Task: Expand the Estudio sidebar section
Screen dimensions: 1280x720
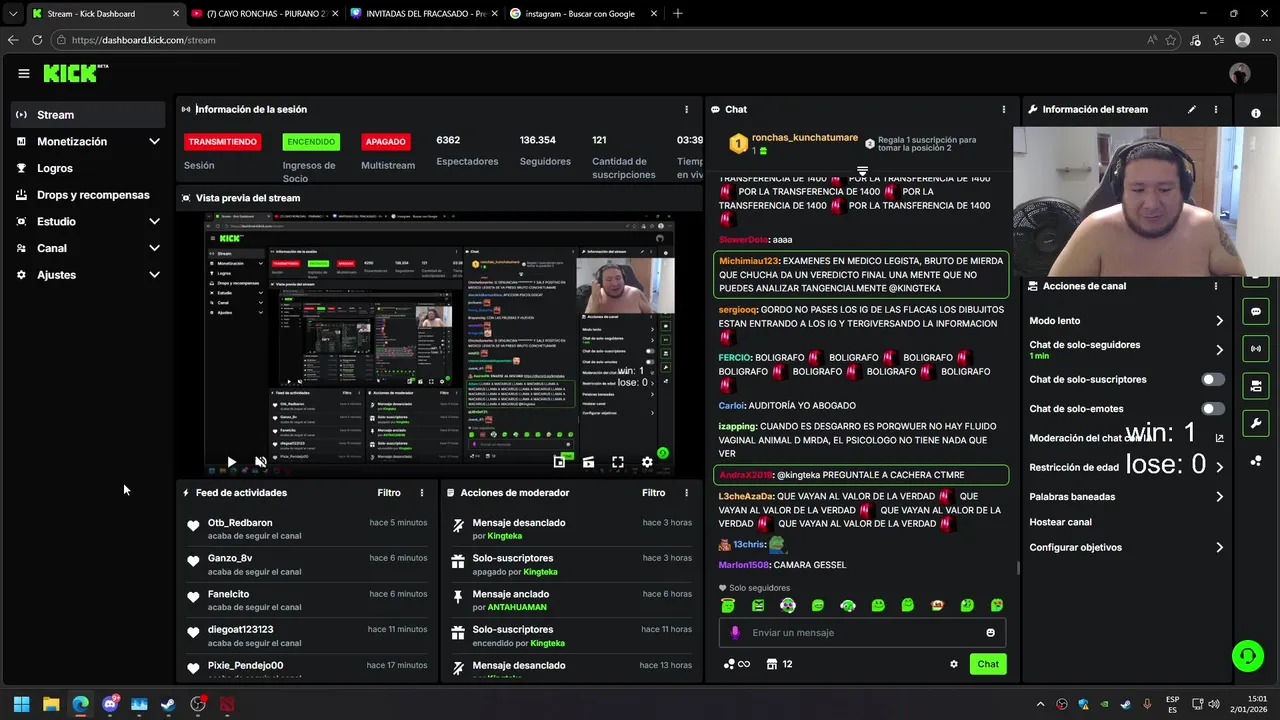Action: point(89,221)
